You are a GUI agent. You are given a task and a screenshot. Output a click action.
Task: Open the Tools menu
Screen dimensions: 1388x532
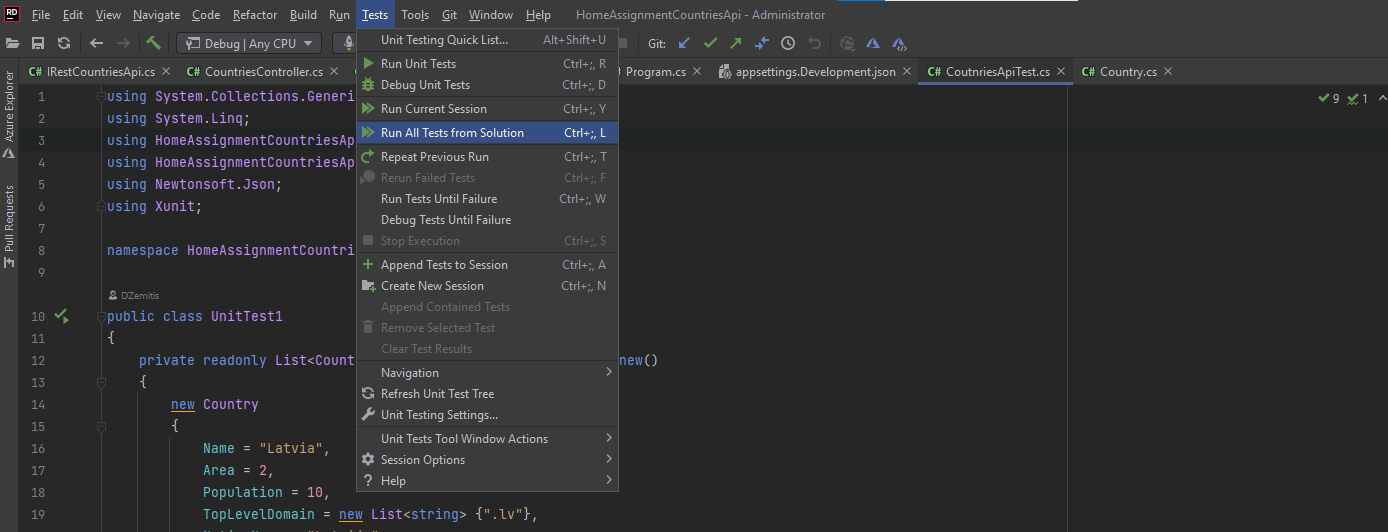(x=415, y=15)
